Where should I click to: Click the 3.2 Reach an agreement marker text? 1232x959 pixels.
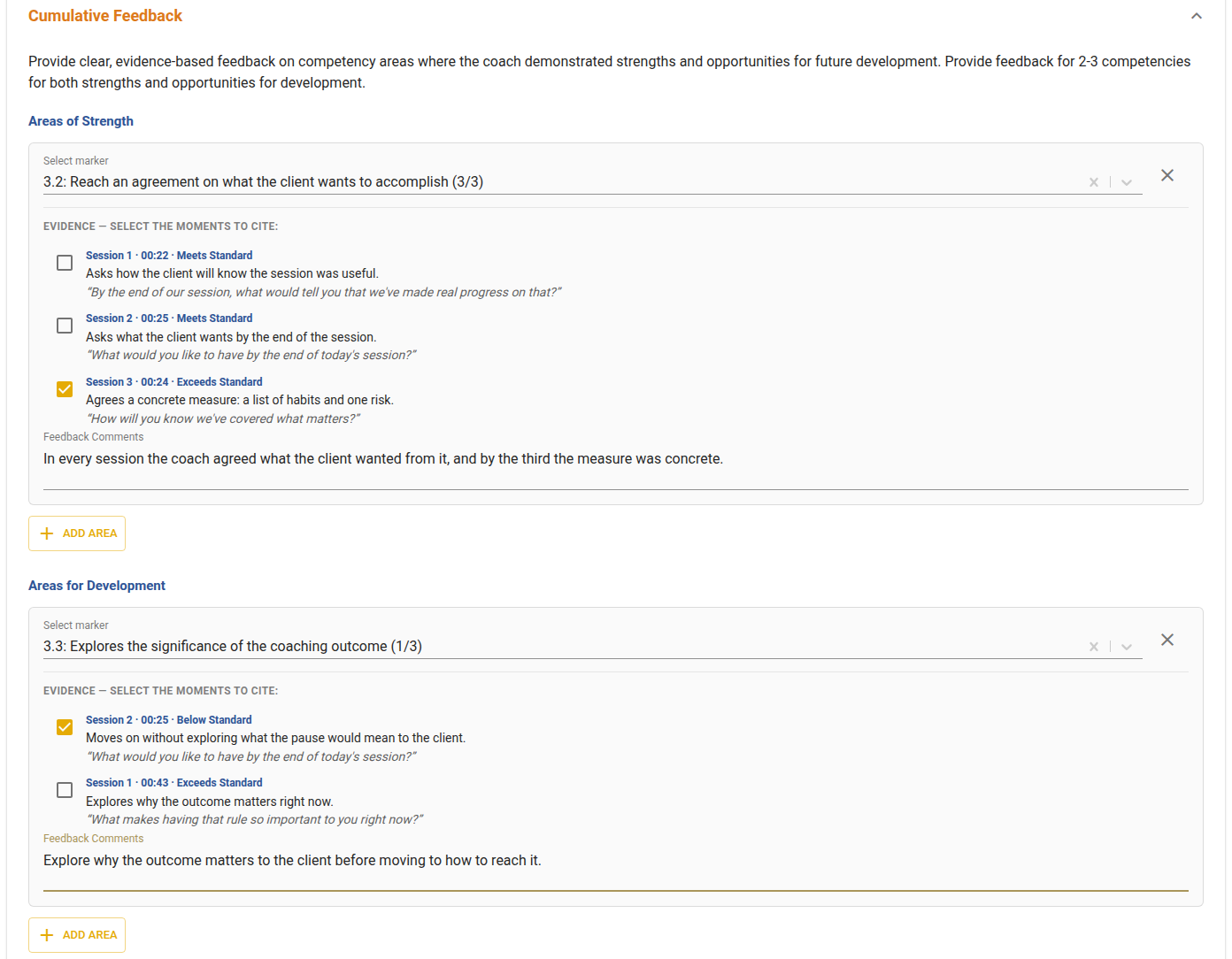tap(263, 182)
